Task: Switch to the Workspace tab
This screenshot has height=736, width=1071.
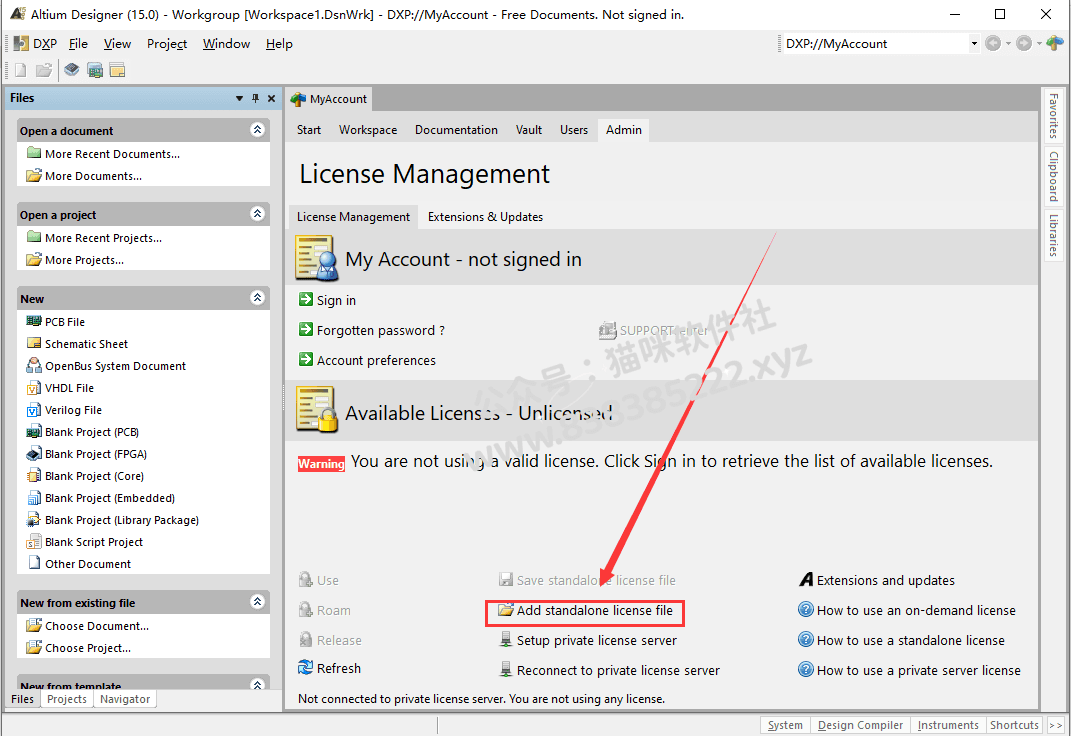Action: pyautogui.click(x=368, y=130)
